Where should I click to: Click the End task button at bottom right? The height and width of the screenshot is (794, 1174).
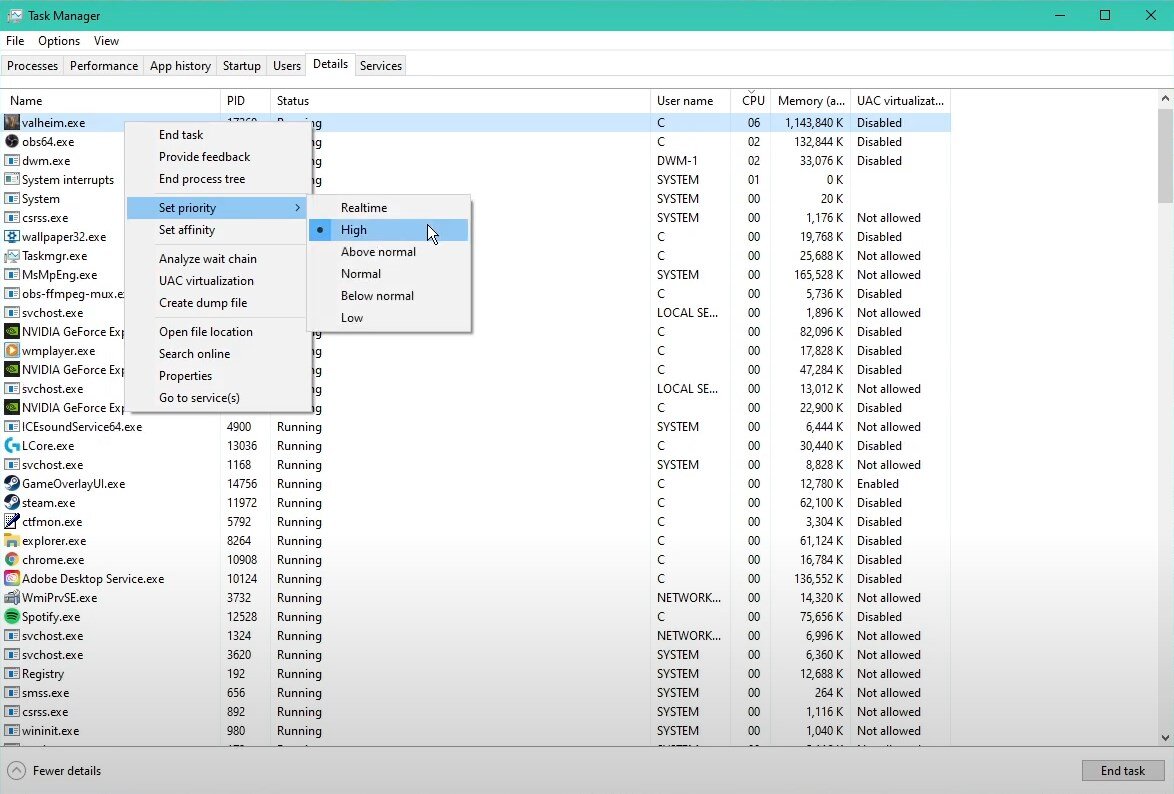tap(1122, 771)
